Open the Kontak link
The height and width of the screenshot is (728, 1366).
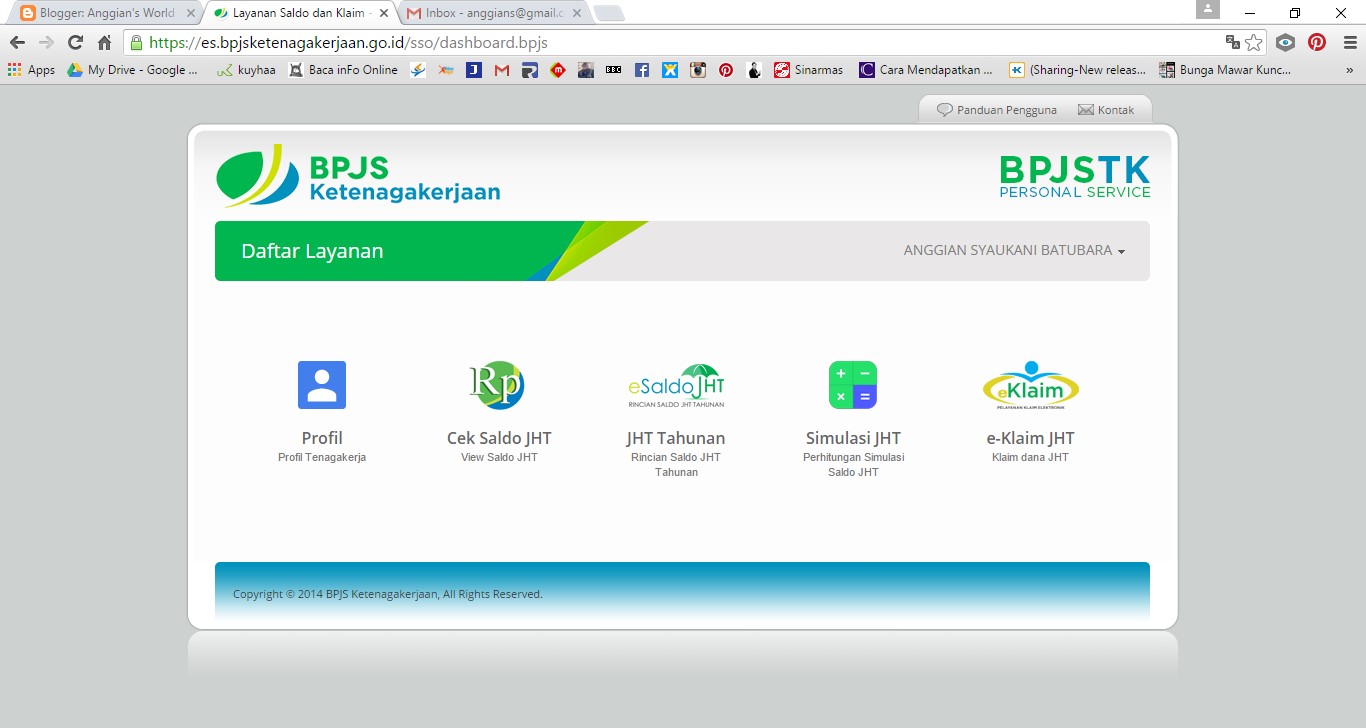pyautogui.click(x=1106, y=110)
